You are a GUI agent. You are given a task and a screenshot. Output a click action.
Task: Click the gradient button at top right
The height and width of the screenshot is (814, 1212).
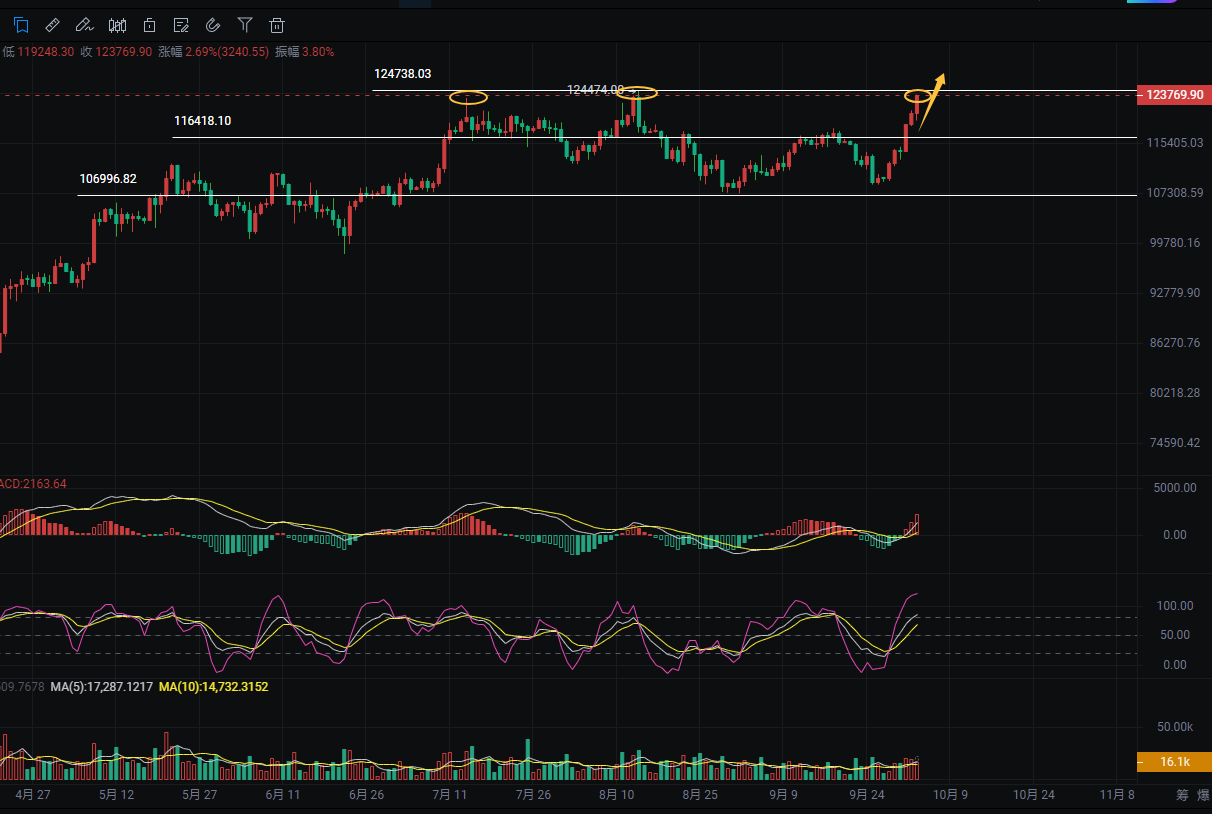(x=1178, y=3)
